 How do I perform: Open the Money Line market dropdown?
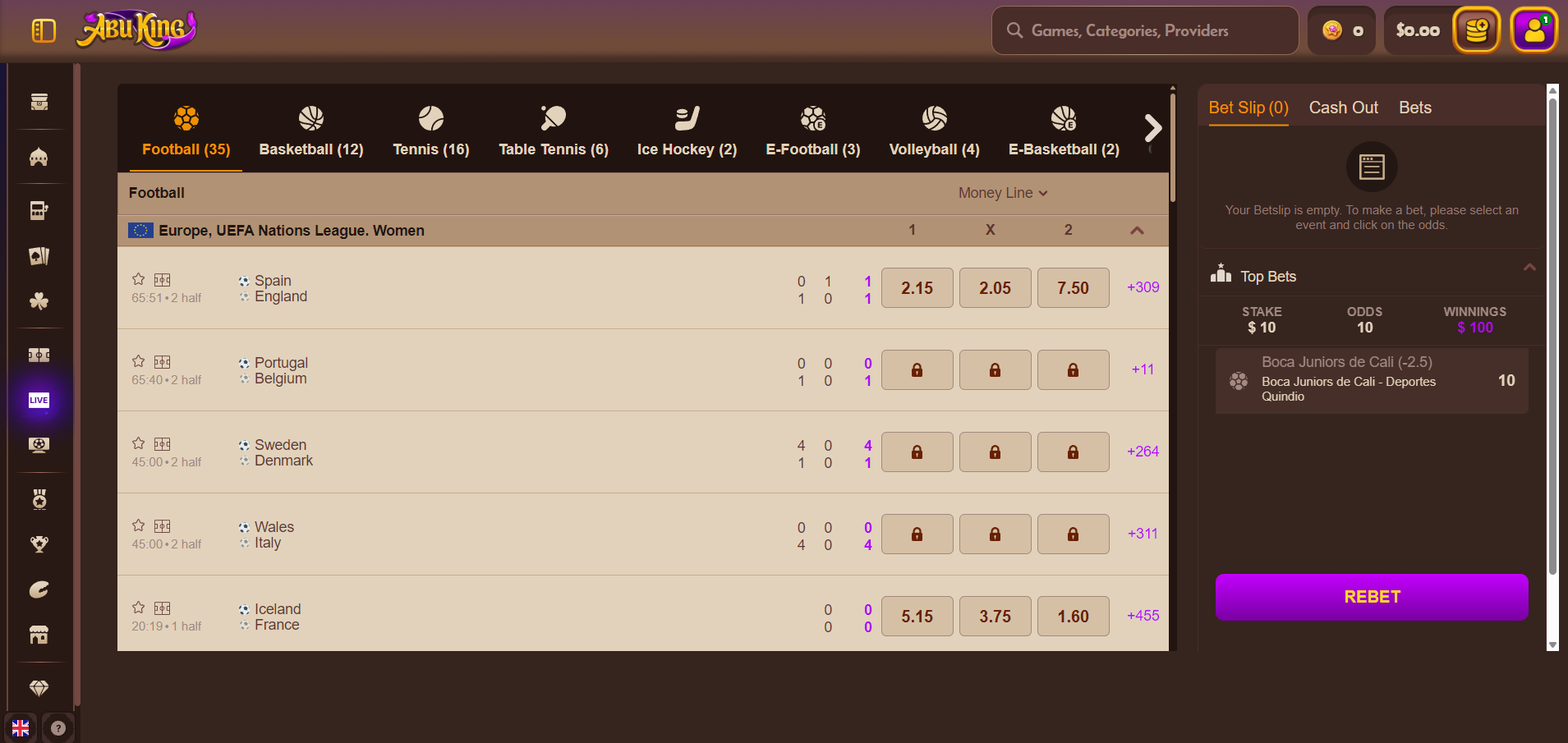[x=1002, y=193]
